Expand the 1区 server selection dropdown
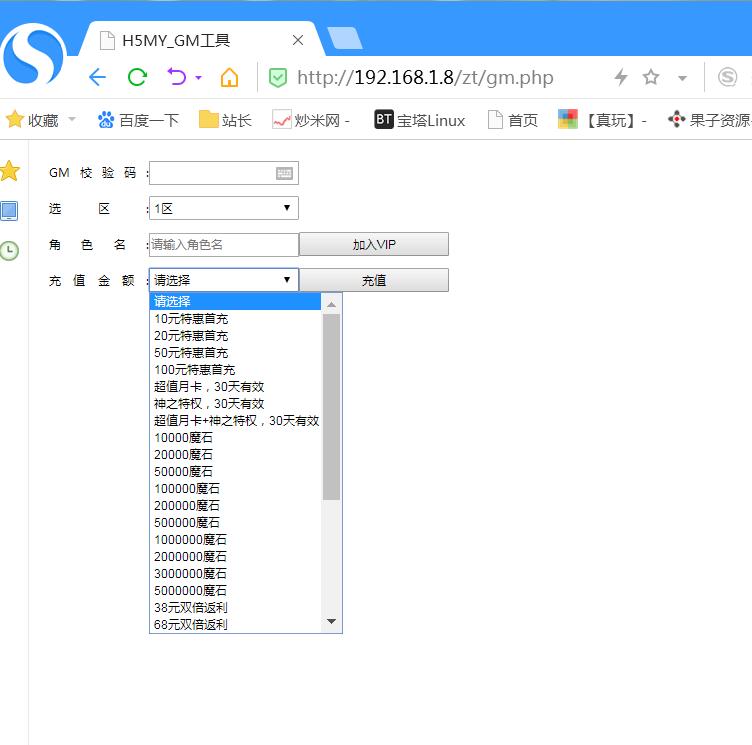This screenshot has width=752, height=745. (x=223, y=208)
